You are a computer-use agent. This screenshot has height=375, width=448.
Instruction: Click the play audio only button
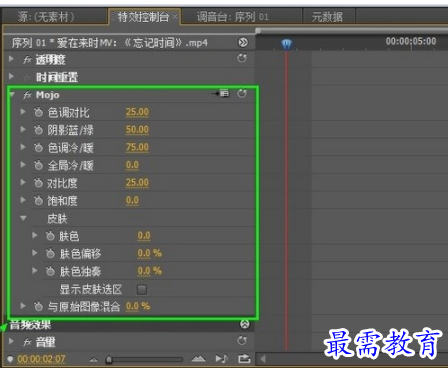click(221, 359)
